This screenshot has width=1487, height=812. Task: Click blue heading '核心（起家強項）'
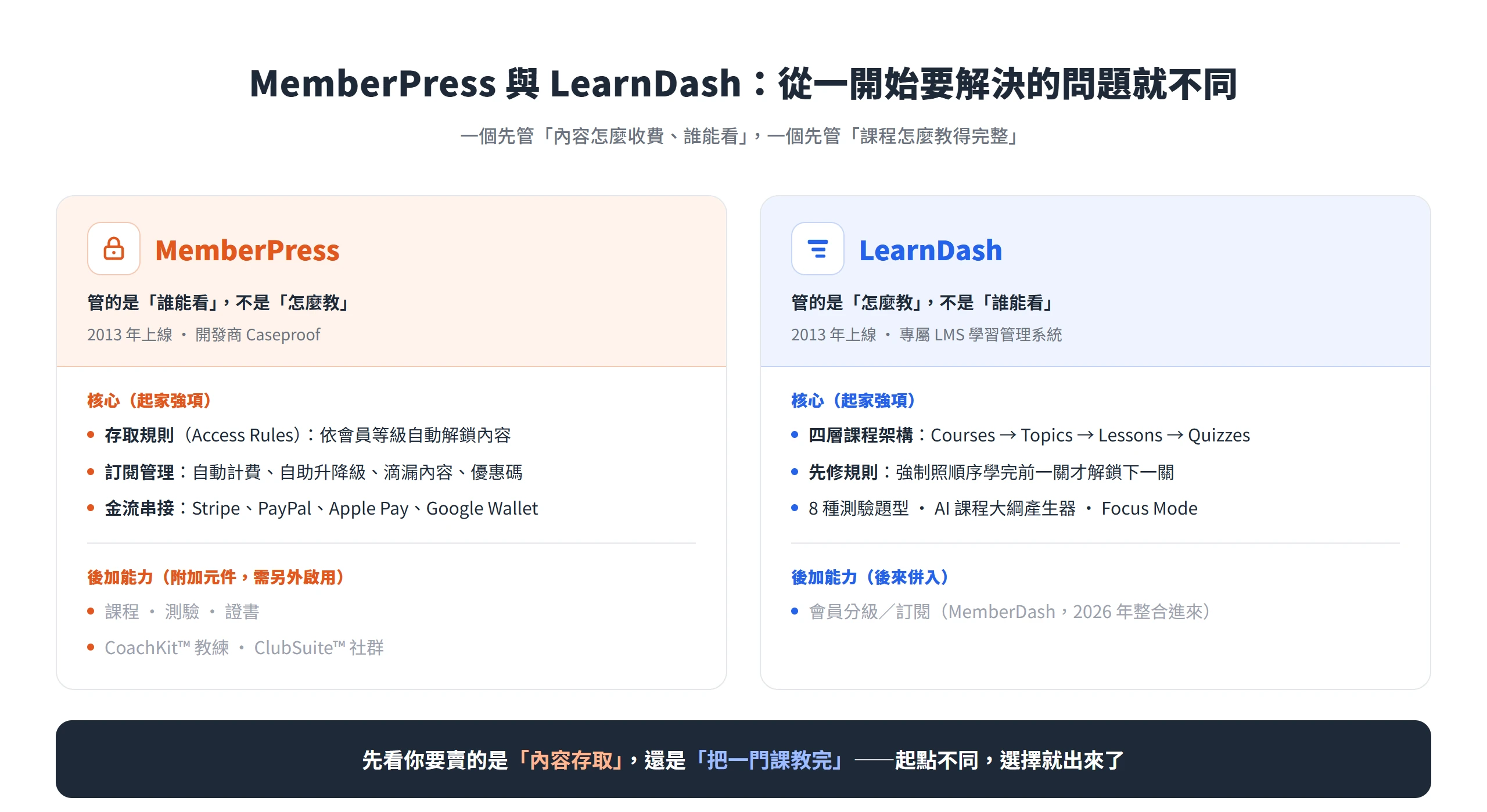click(854, 400)
